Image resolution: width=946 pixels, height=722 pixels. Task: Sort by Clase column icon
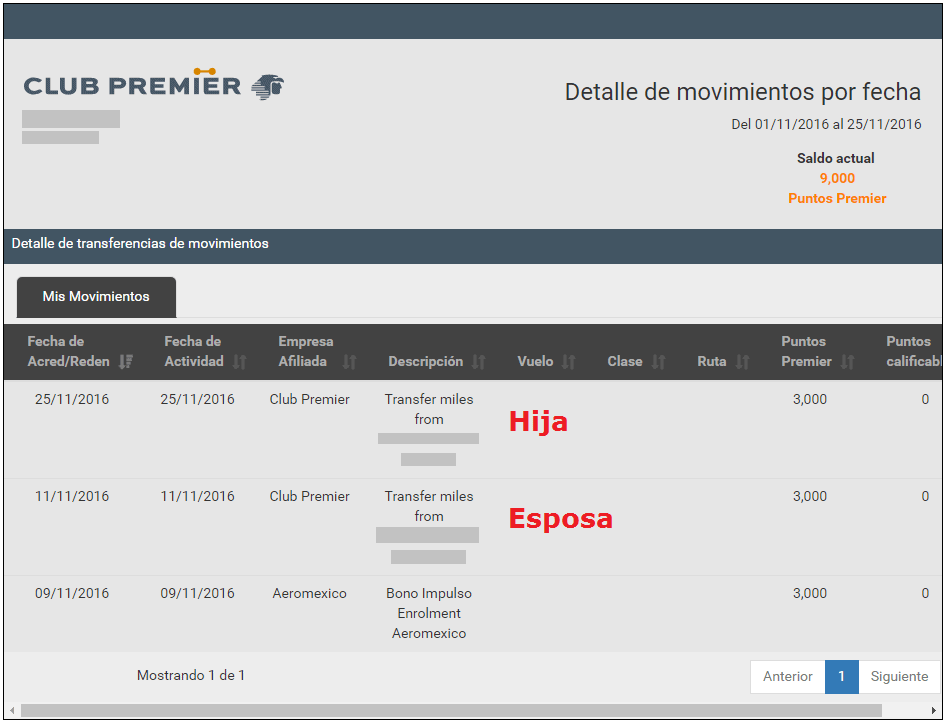[x=658, y=361]
